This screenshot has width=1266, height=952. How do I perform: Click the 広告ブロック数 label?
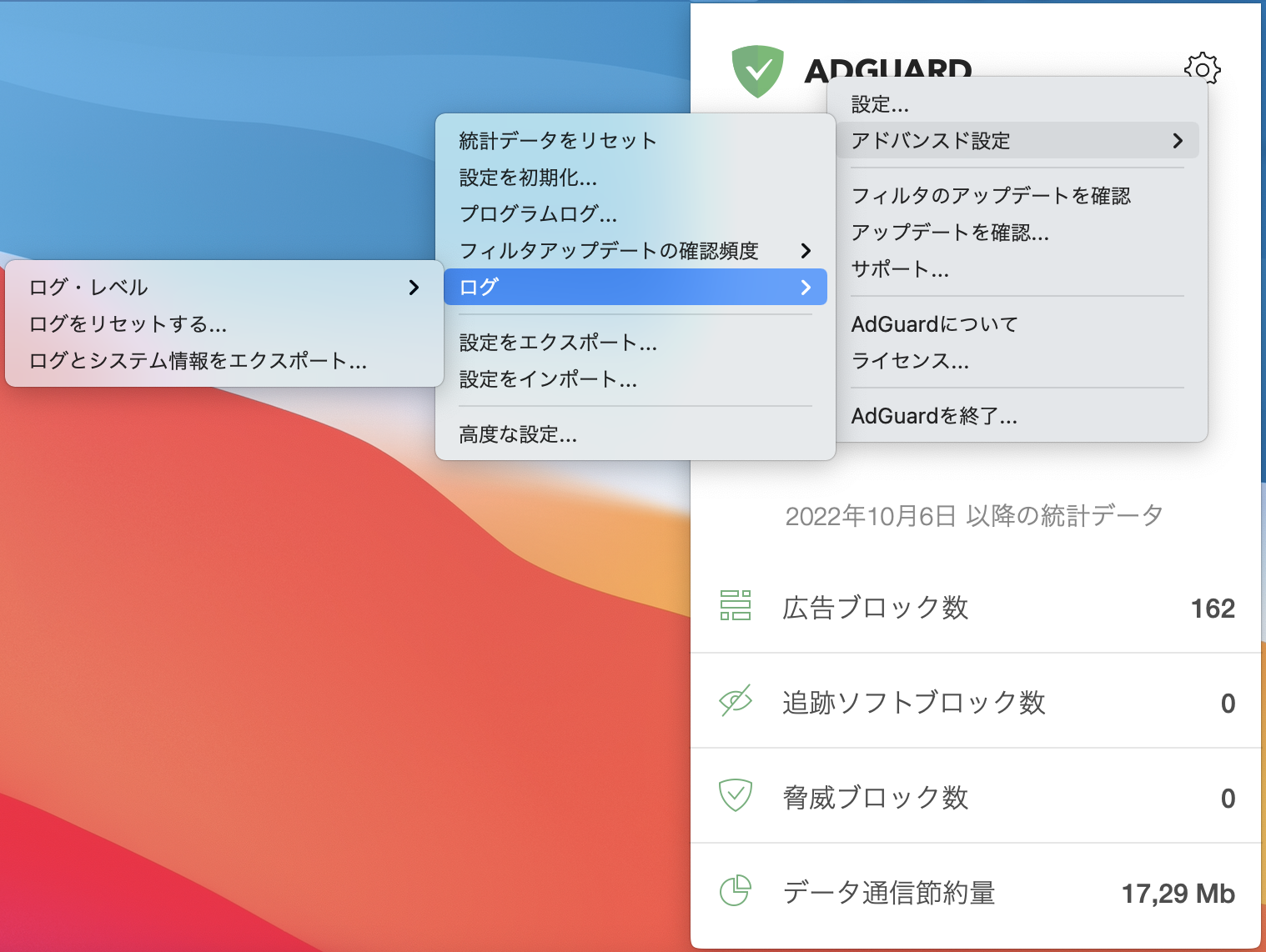click(x=875, y=607)
